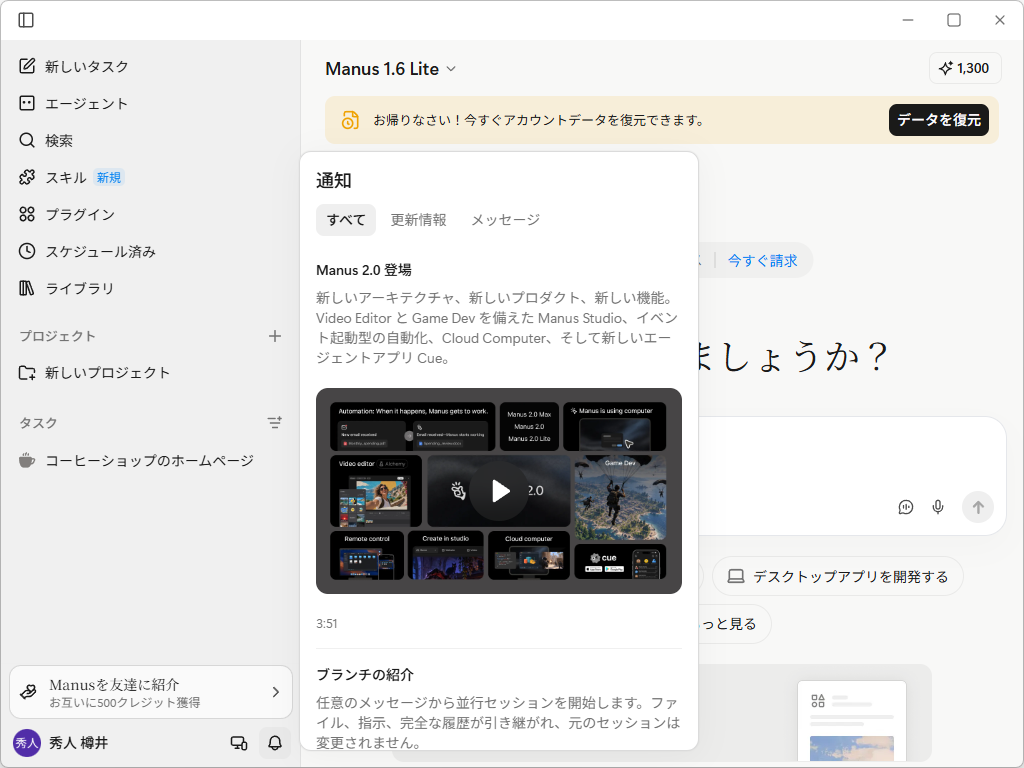Click the voice chat bubble icon
This screenshot has width=1024, height=768.
point(906,507)
